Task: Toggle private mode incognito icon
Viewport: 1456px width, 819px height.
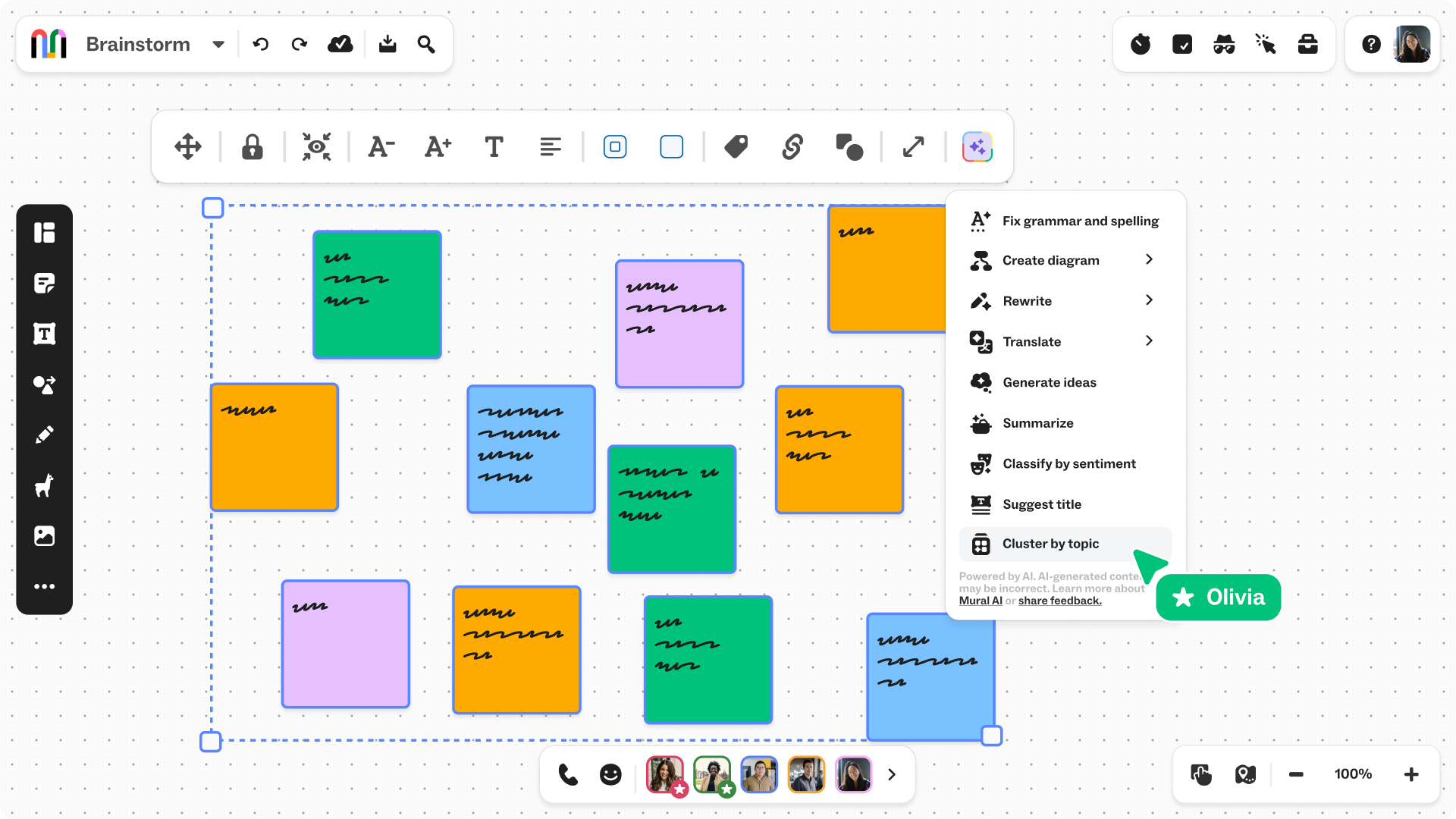Action: click(x=1224, y=45)
